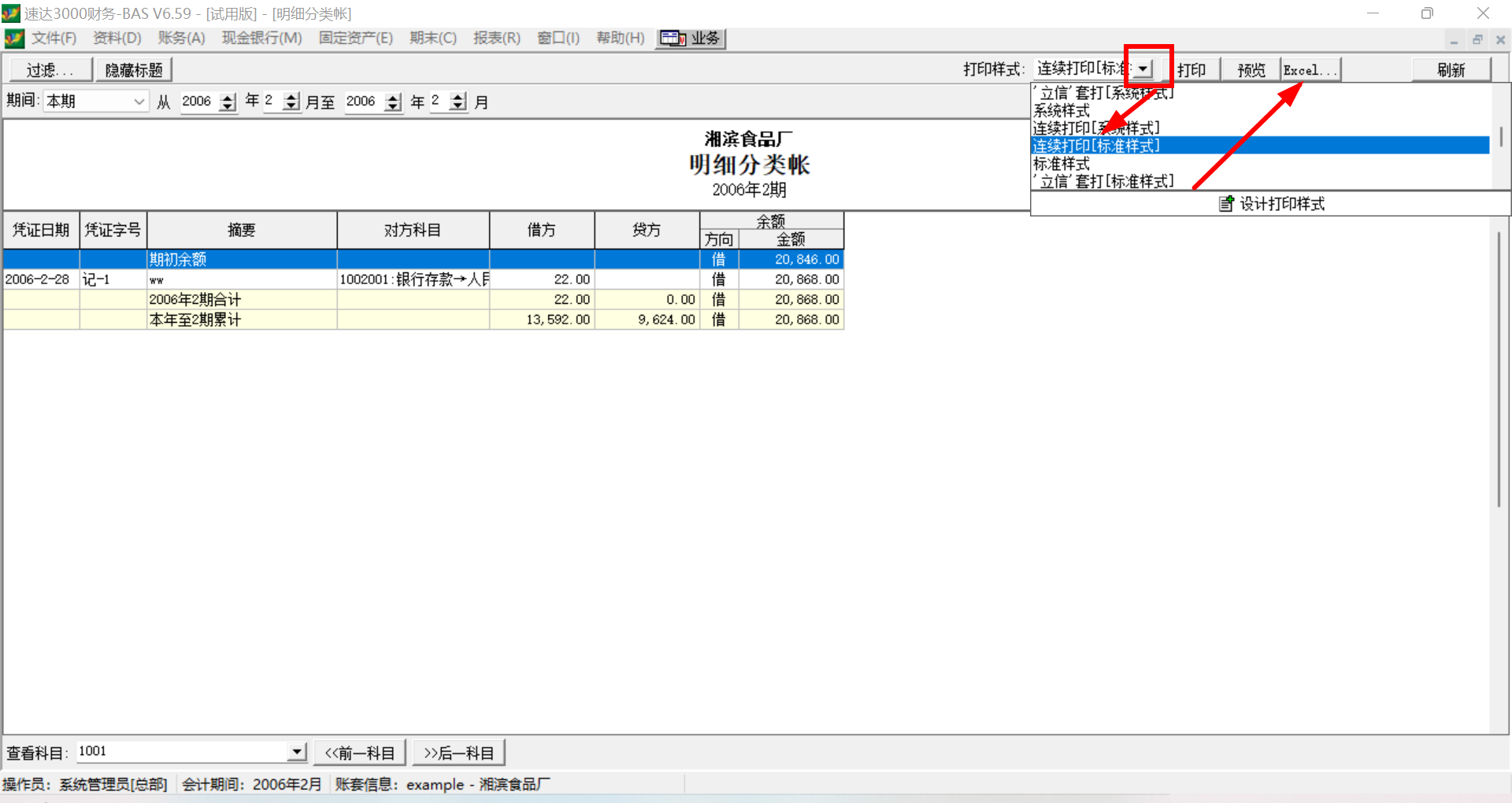Open the 报表(R) menu
The height and width of the screenshot is (803, 1512).
(496, 39)
